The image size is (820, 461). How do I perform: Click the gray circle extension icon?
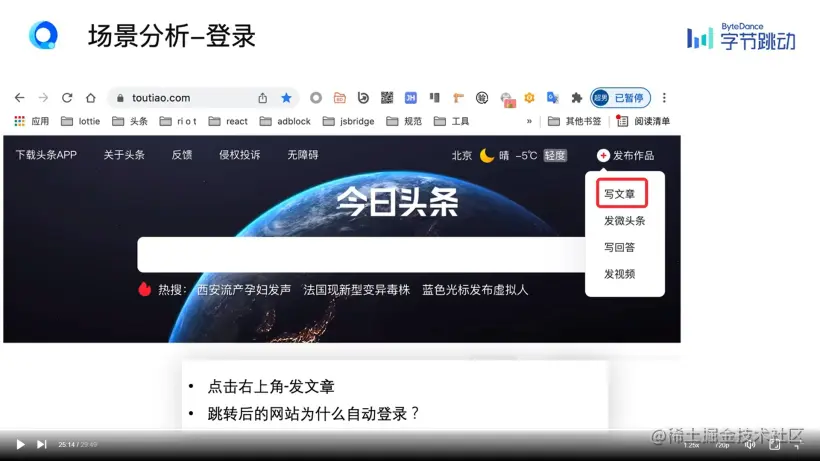(316, 98)
